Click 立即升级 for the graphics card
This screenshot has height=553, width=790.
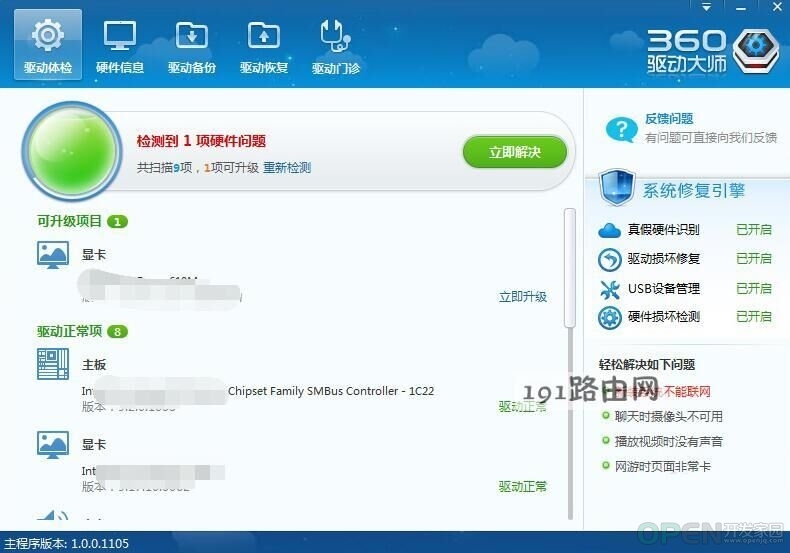(523, 297)
